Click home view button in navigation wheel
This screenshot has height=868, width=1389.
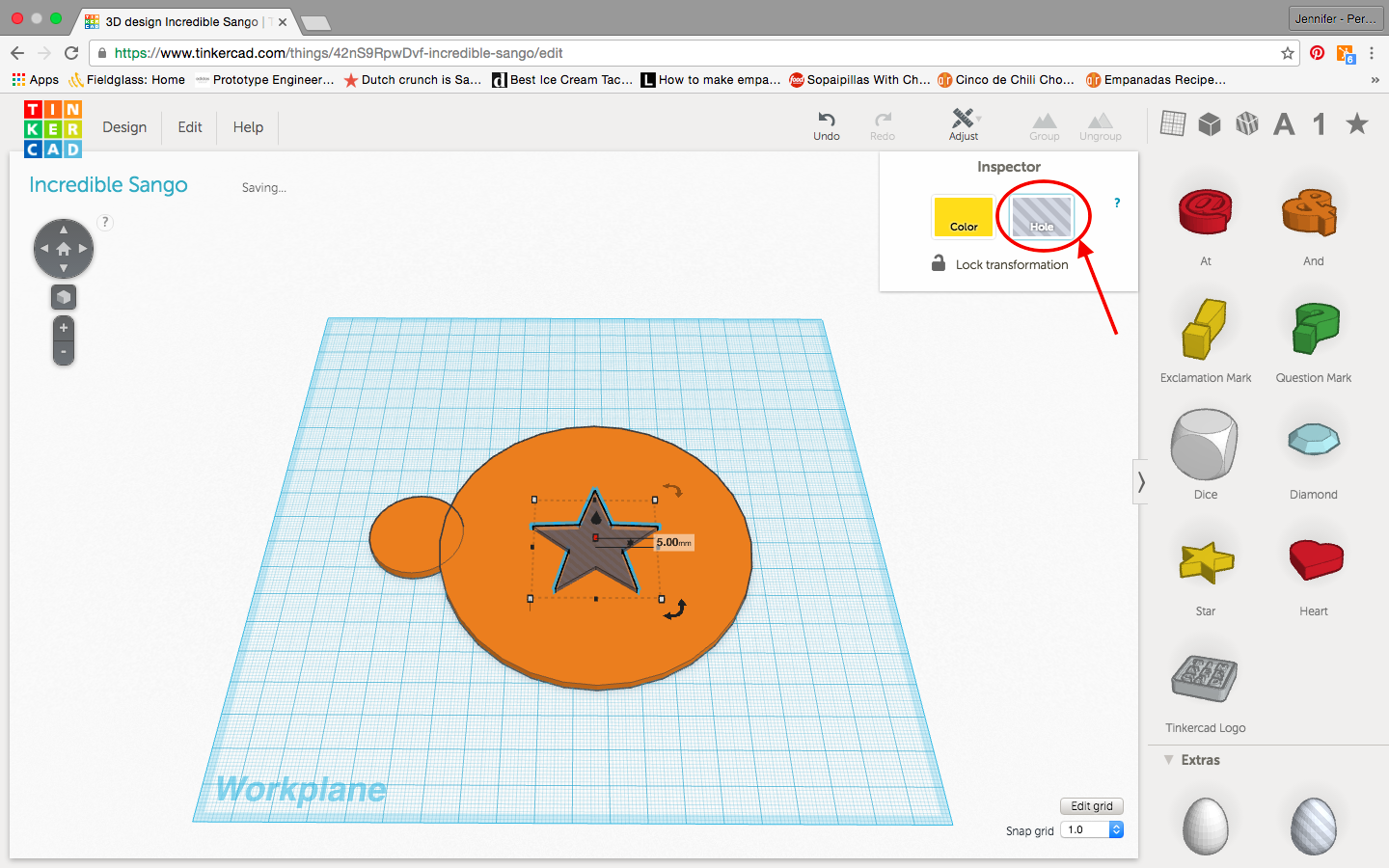(64, 249)
